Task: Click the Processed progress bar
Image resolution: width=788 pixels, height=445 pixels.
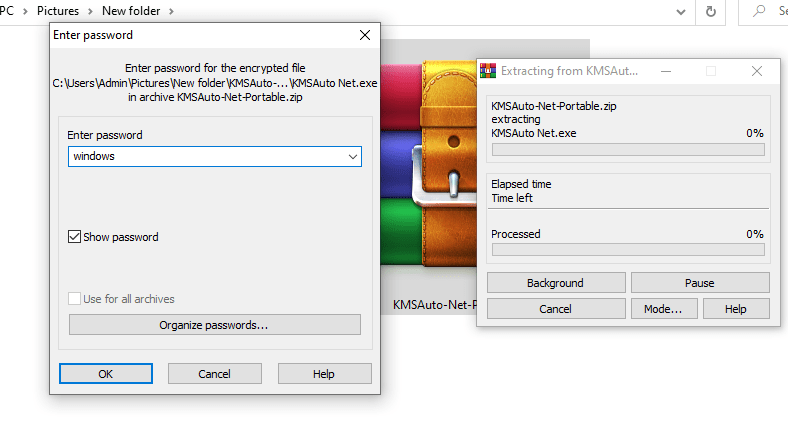Action: [x=628, y=249]
